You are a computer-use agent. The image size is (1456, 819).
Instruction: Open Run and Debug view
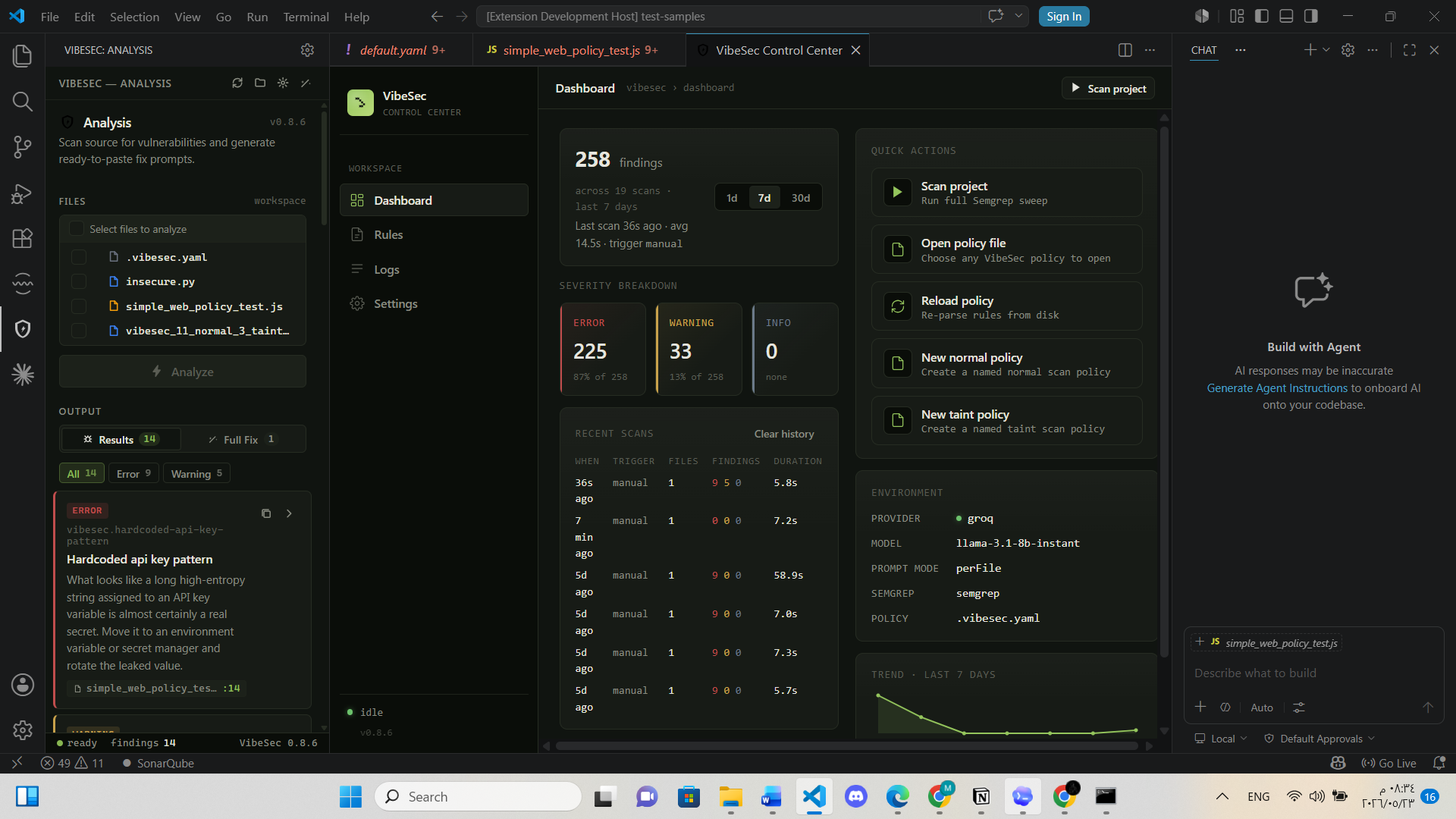pos(23,193)
